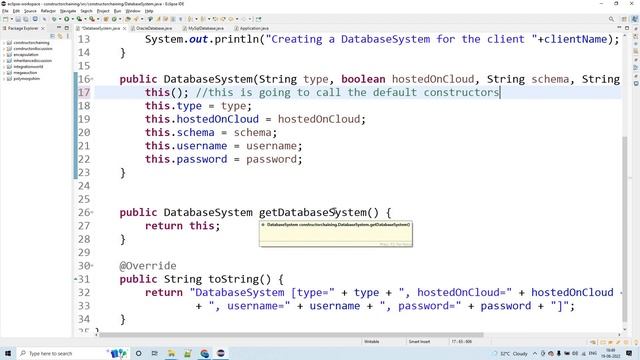Click the Pin Editor toolbar icon
Image resolution: width=640 pixels, height=360 pixels.
tap(258, 19)
